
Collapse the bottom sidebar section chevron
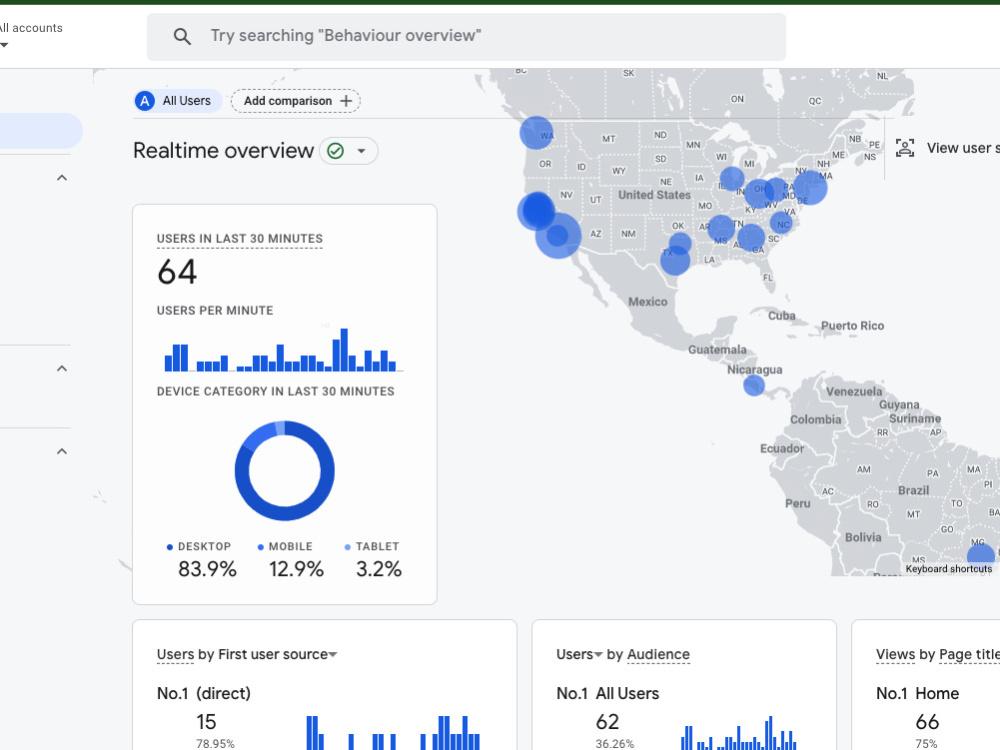coord(61,450)
